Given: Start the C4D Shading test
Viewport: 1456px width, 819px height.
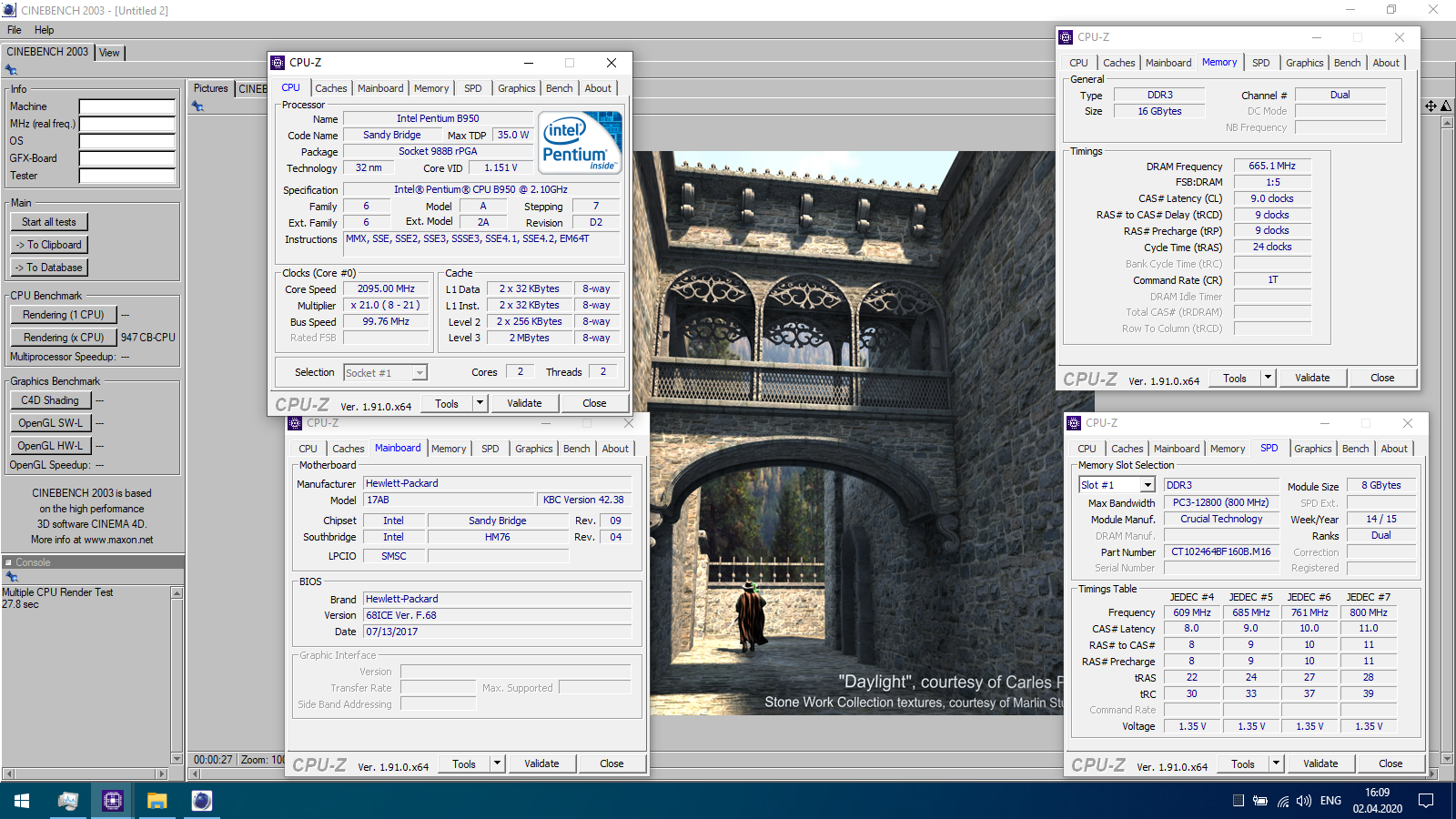Looking at the screenshot, I should pos(50,400).
